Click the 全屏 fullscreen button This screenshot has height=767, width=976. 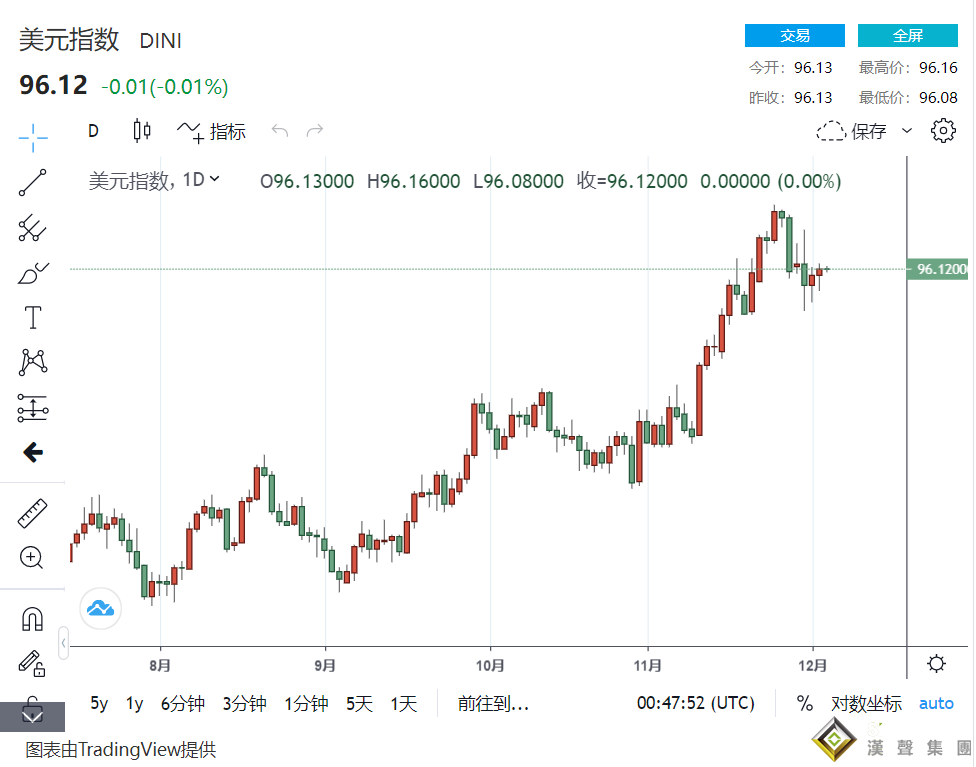click(x=907, y=36)
